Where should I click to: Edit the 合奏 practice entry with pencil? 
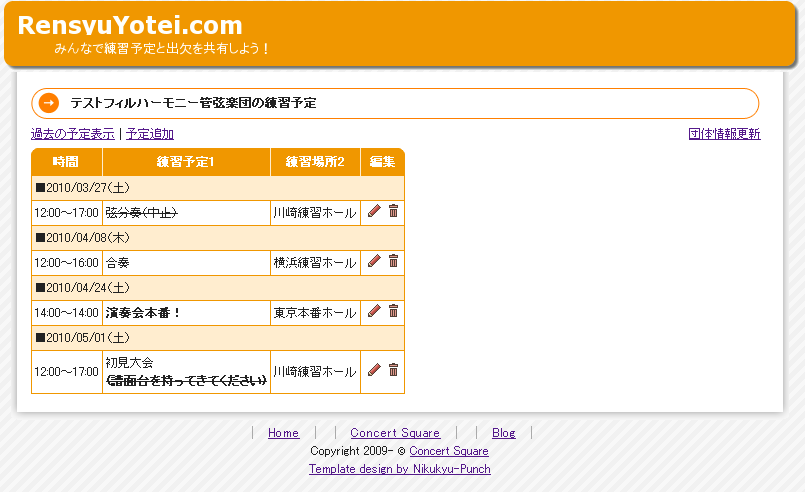click(374, 261)
